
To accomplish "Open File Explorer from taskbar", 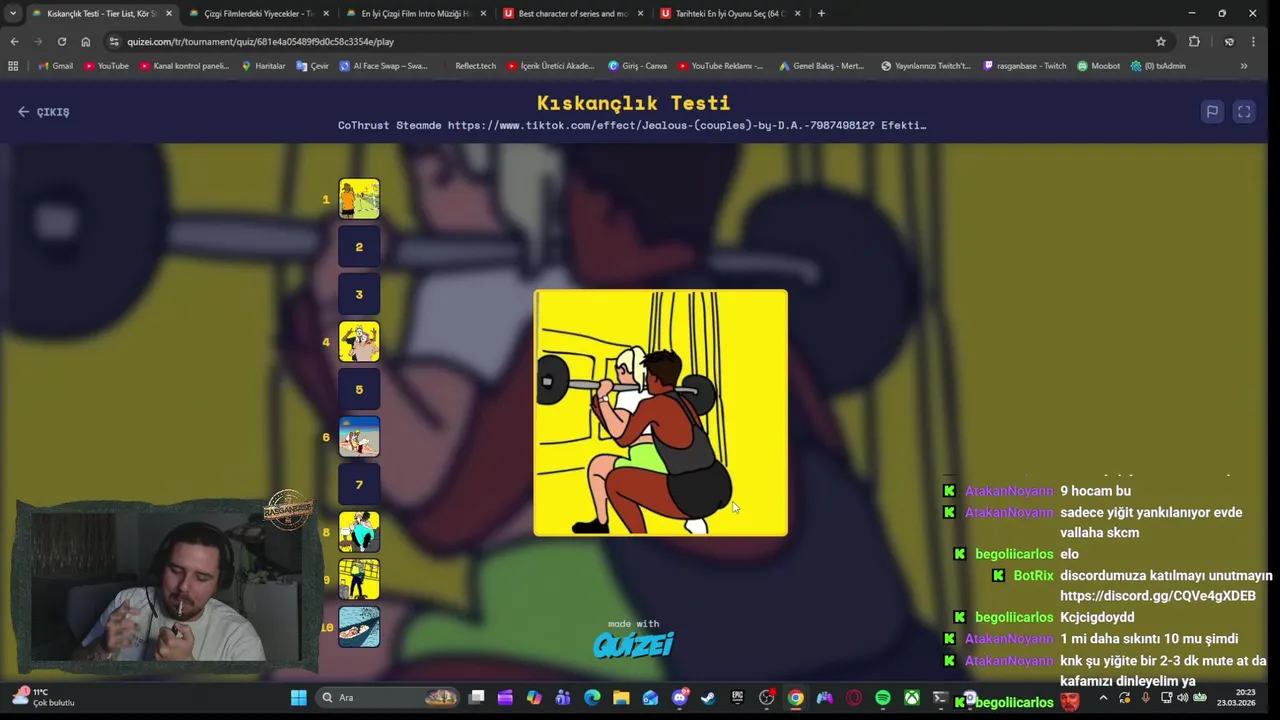I will pos(621,698).
